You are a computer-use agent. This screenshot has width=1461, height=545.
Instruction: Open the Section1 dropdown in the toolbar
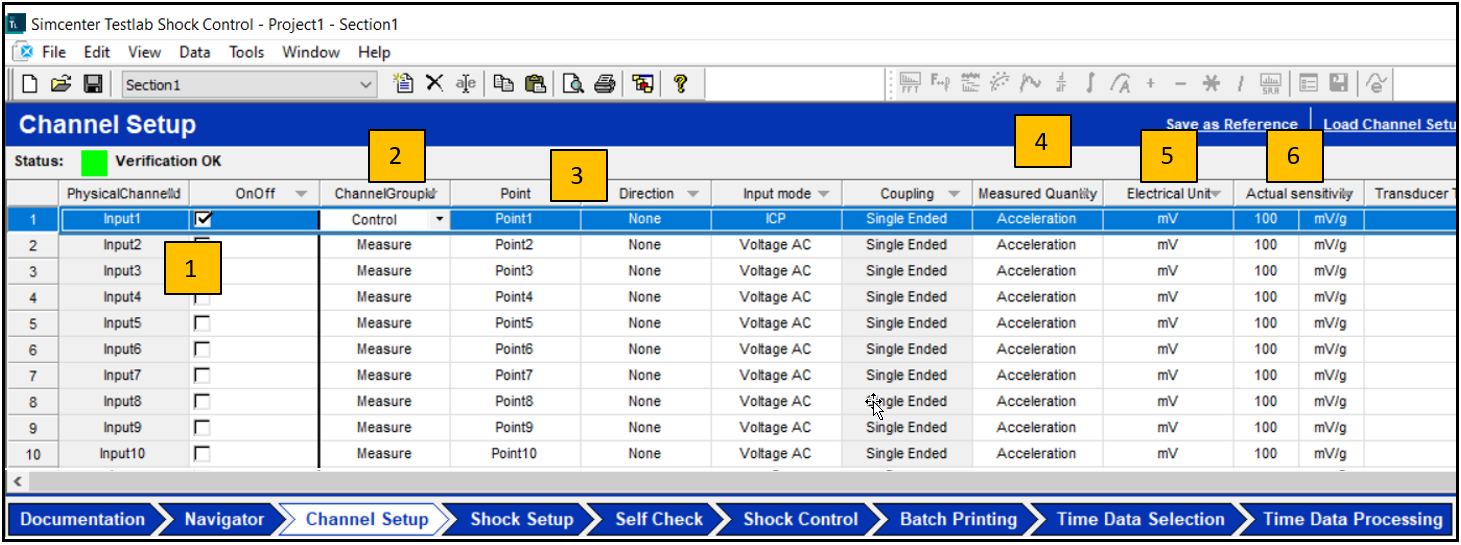click(x=366, y=85)
